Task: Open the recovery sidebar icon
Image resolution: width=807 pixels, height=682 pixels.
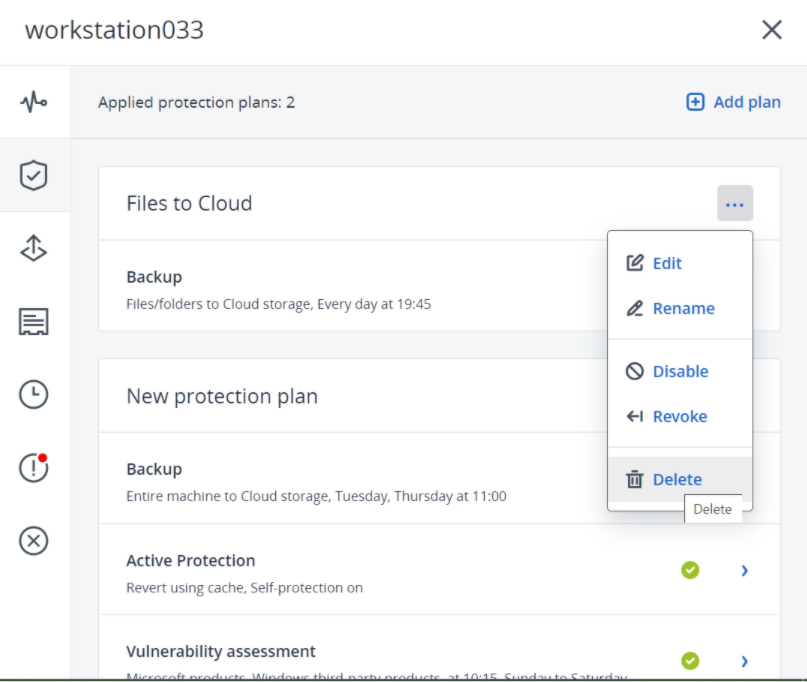Action: [x=34, y=248]
